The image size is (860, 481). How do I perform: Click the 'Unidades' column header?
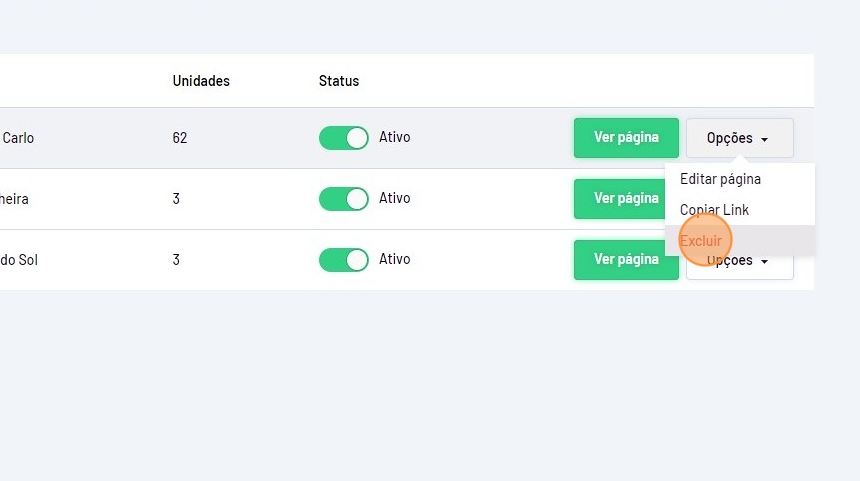(x=201, y=81)
